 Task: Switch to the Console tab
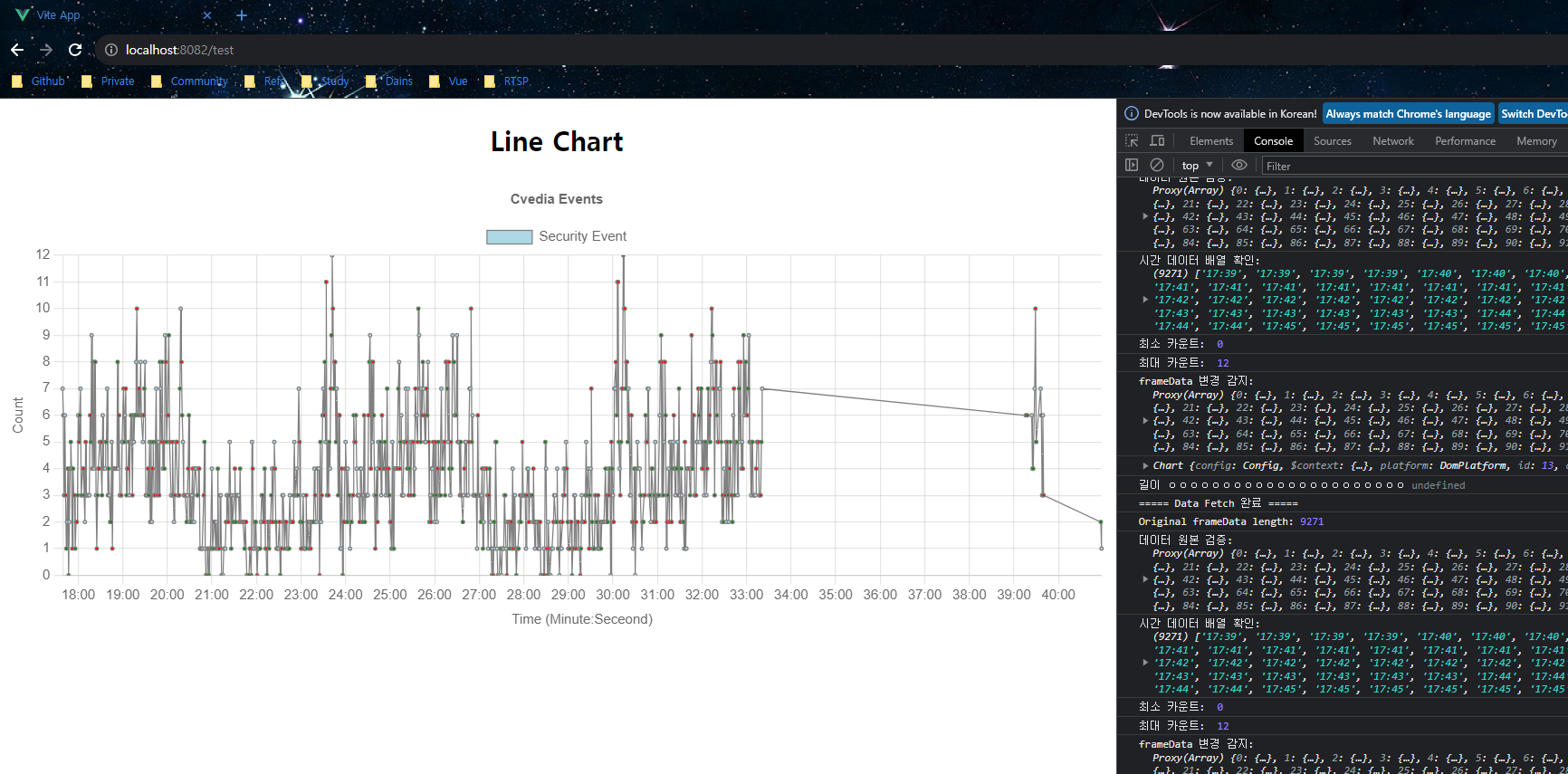coord(1273,140)
